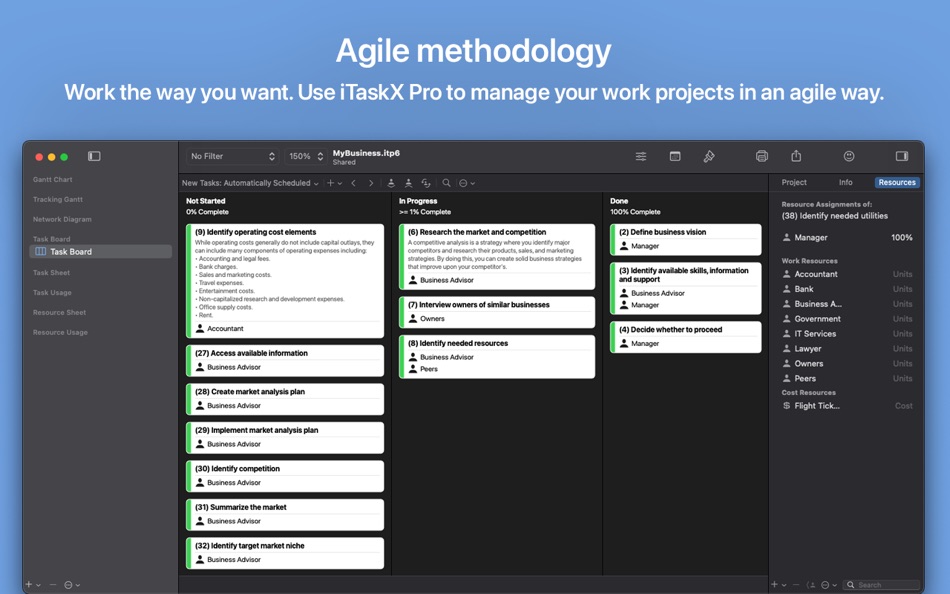Open the share icon in the toolbar
This screenshot has height=594, width=950.
(796, 156)
